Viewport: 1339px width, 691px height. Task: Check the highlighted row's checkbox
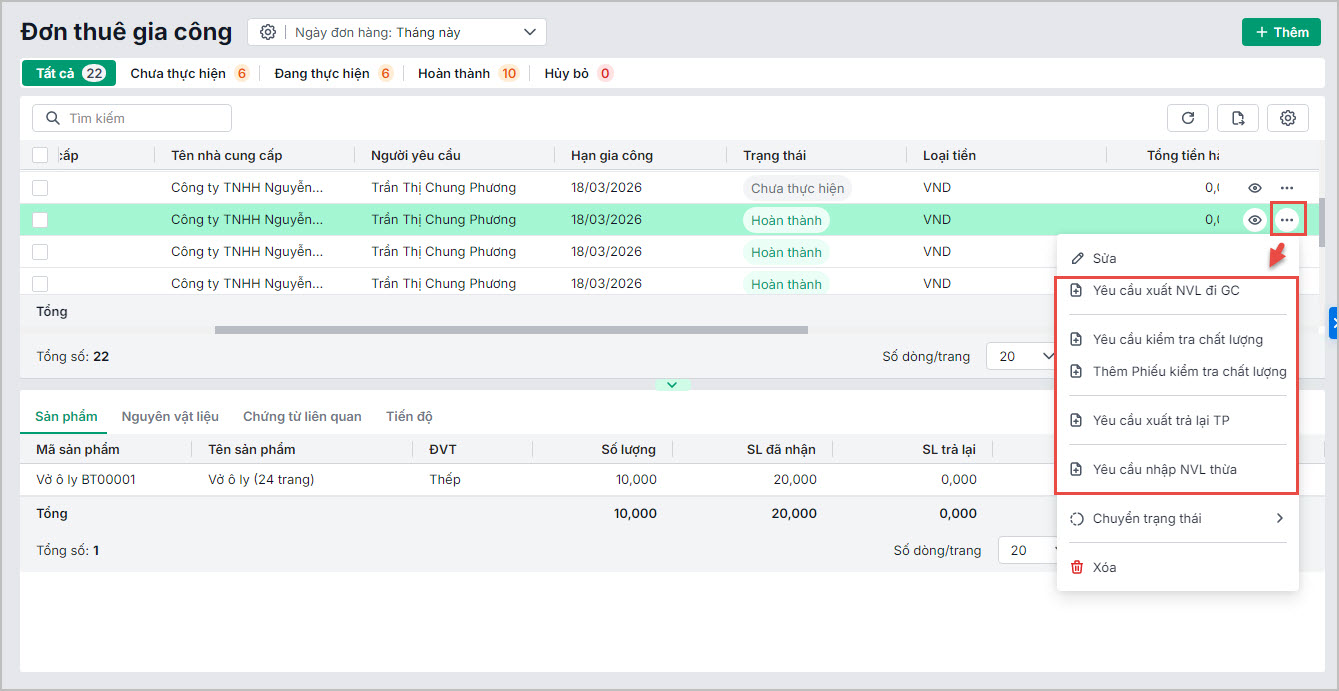click(40, 220)
